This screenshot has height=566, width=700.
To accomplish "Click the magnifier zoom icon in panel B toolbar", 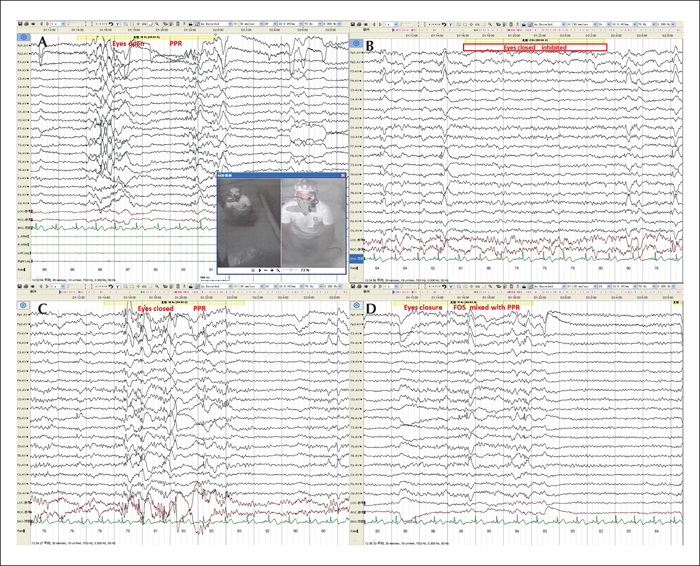I will point(490,24).
